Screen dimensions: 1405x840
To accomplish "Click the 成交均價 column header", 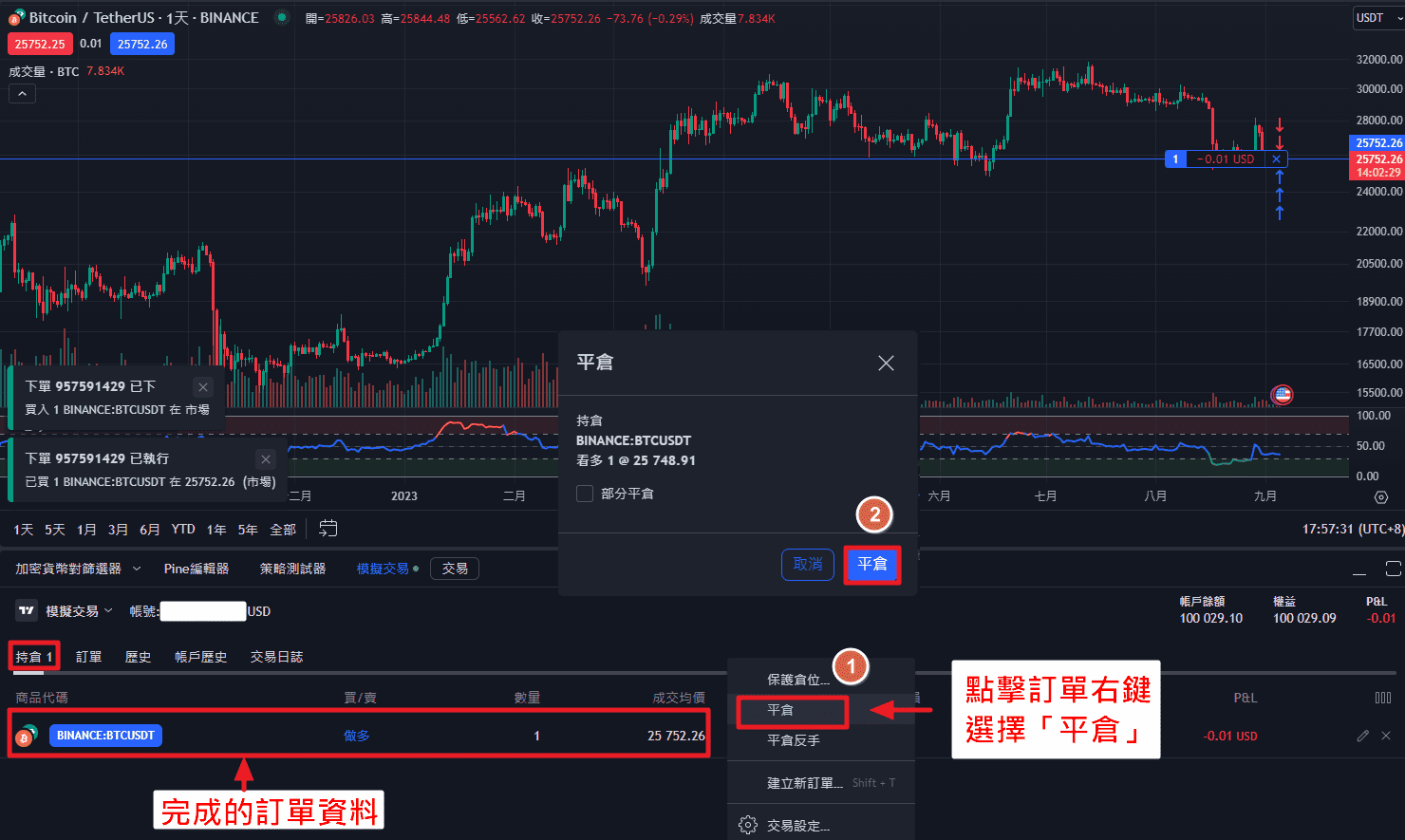I will [x=679, y=698].
